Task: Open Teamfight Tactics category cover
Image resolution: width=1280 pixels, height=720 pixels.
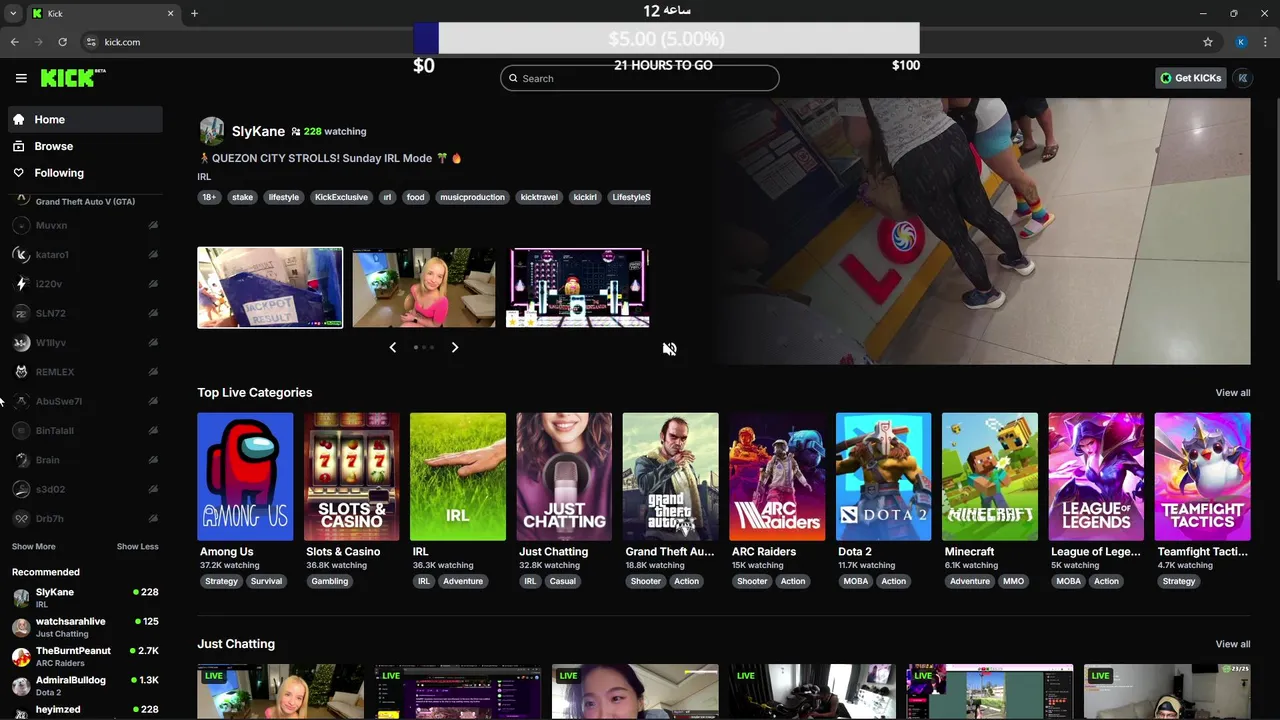Action: [1203, 476]
